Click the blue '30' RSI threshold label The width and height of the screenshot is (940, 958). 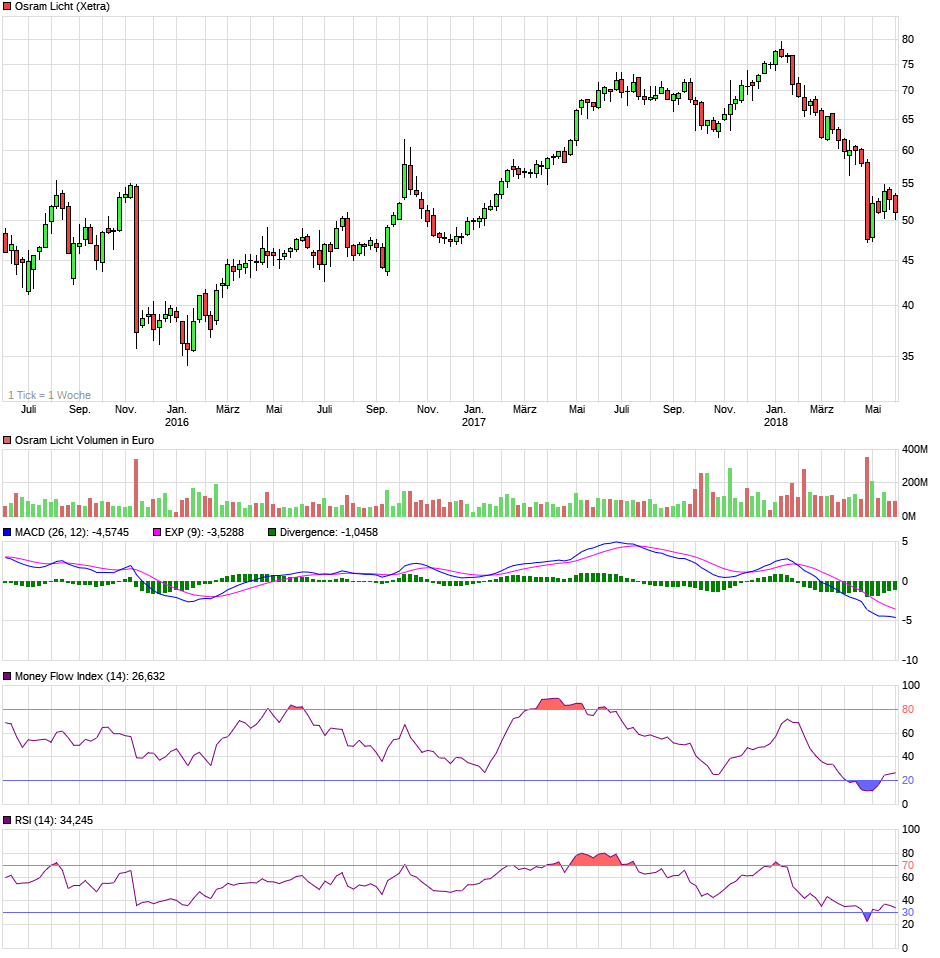[908, 913]
